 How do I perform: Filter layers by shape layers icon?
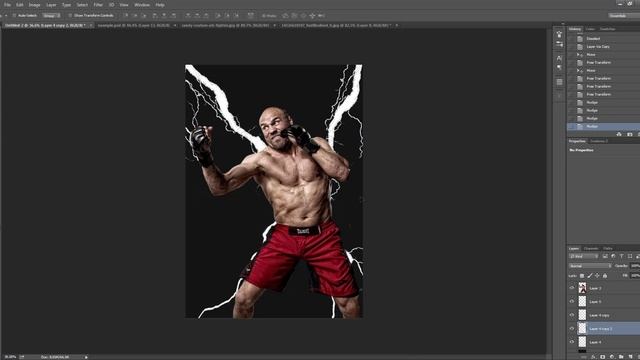click(x=630, y=256)
